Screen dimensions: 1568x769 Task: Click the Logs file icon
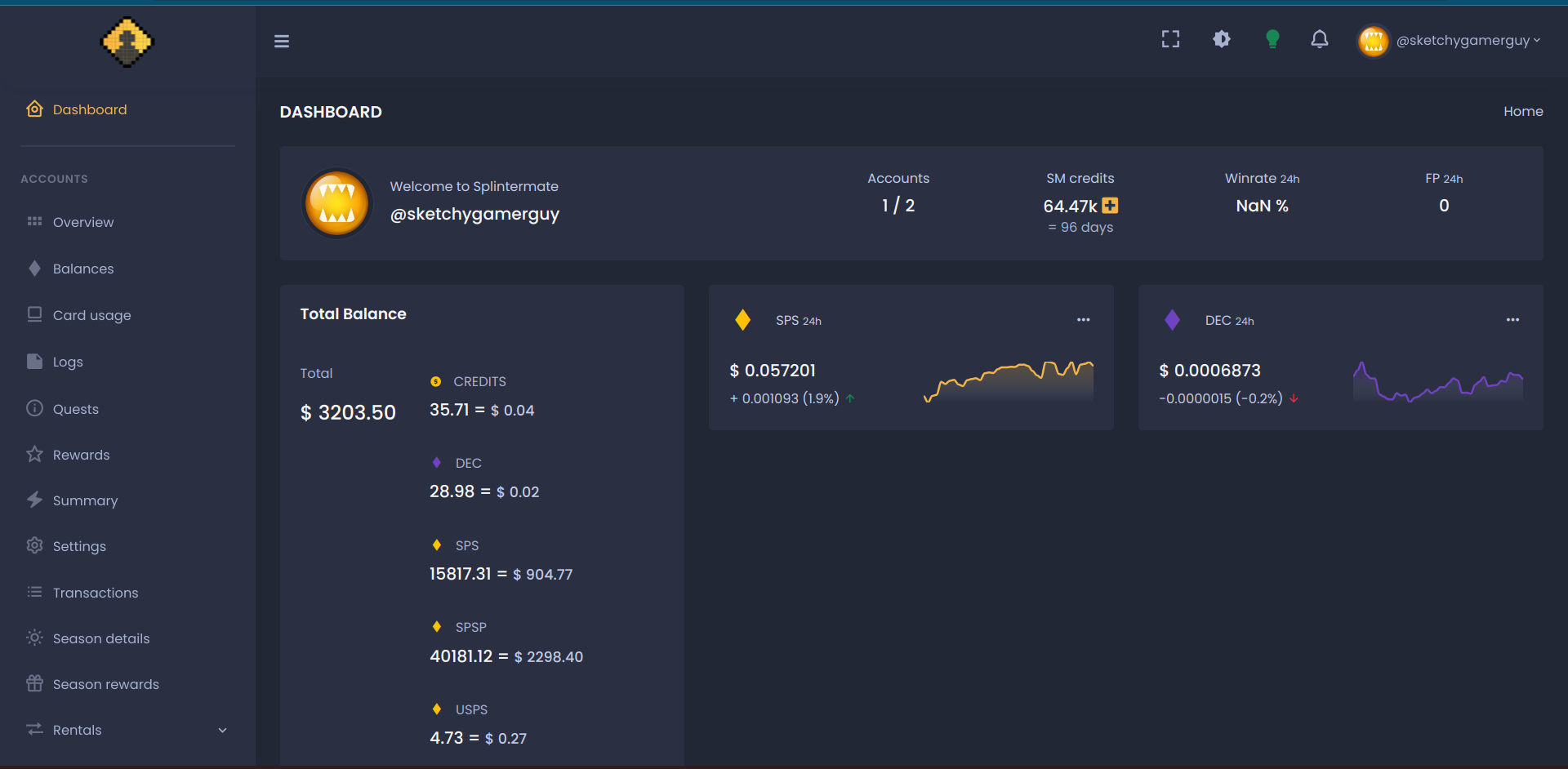(34, 361)
